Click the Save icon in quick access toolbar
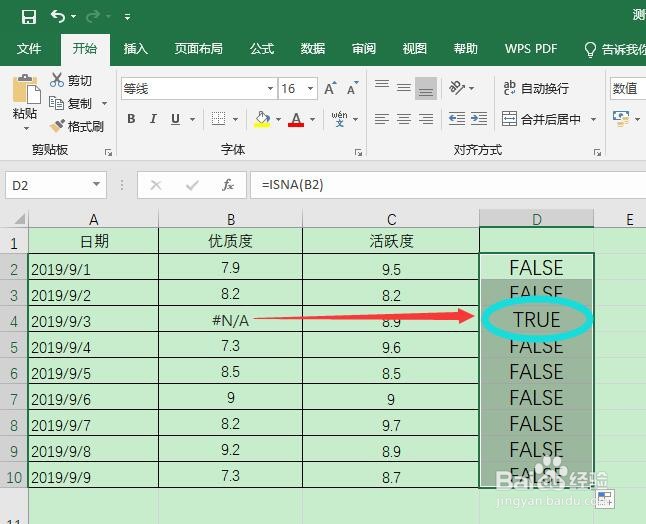The image size is (646, 524). 29,17
